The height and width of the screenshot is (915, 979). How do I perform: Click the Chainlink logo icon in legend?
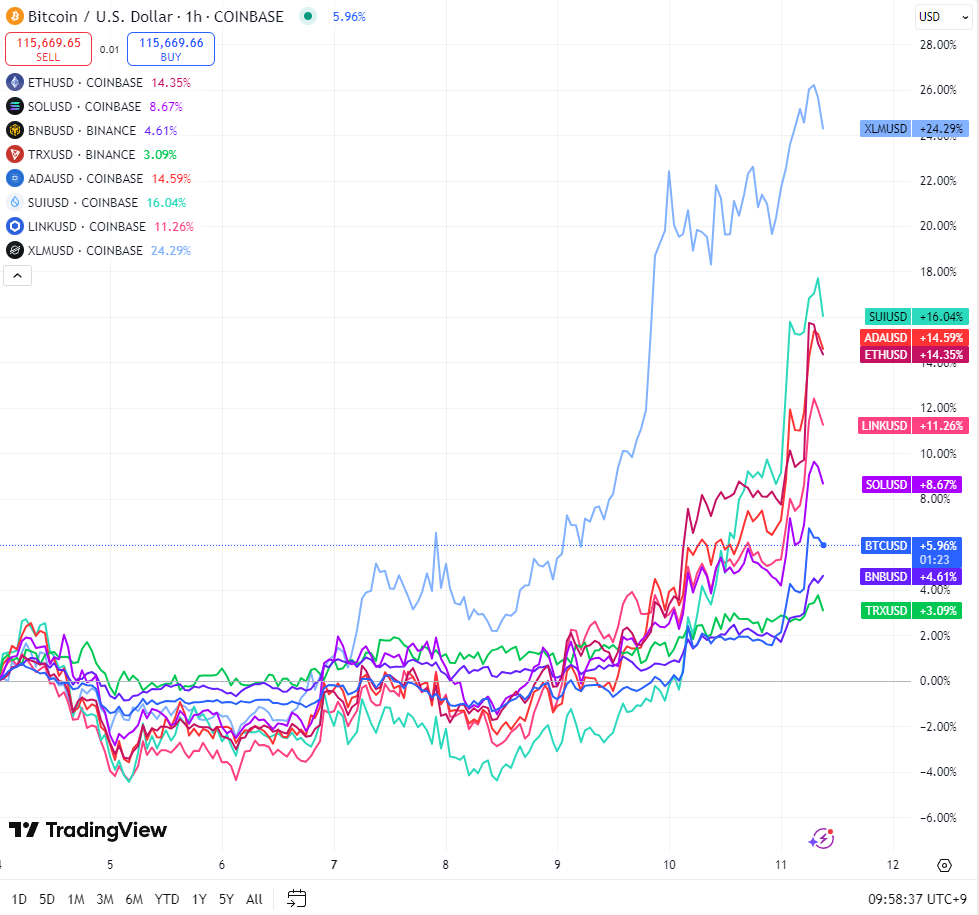14,227
